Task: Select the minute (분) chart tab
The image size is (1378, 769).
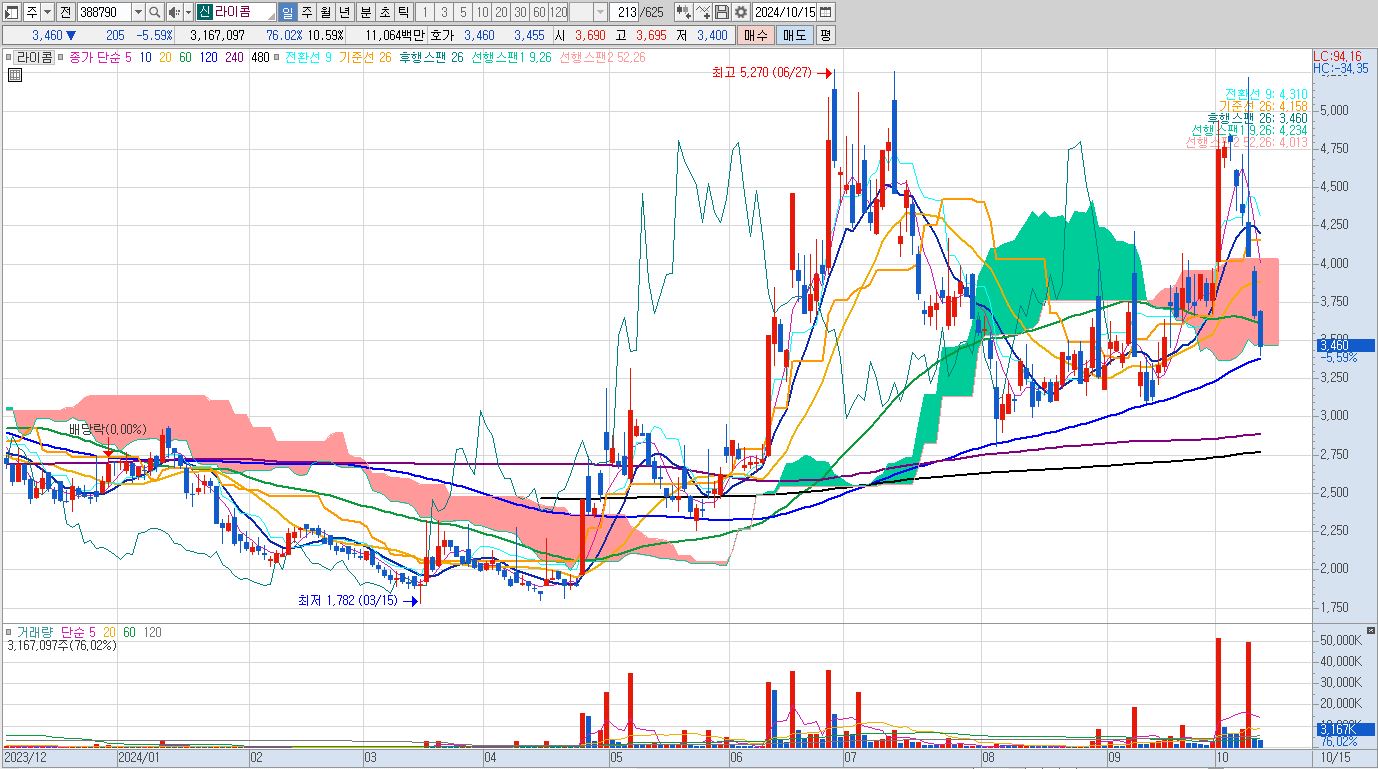Action: tap(364, 12)
